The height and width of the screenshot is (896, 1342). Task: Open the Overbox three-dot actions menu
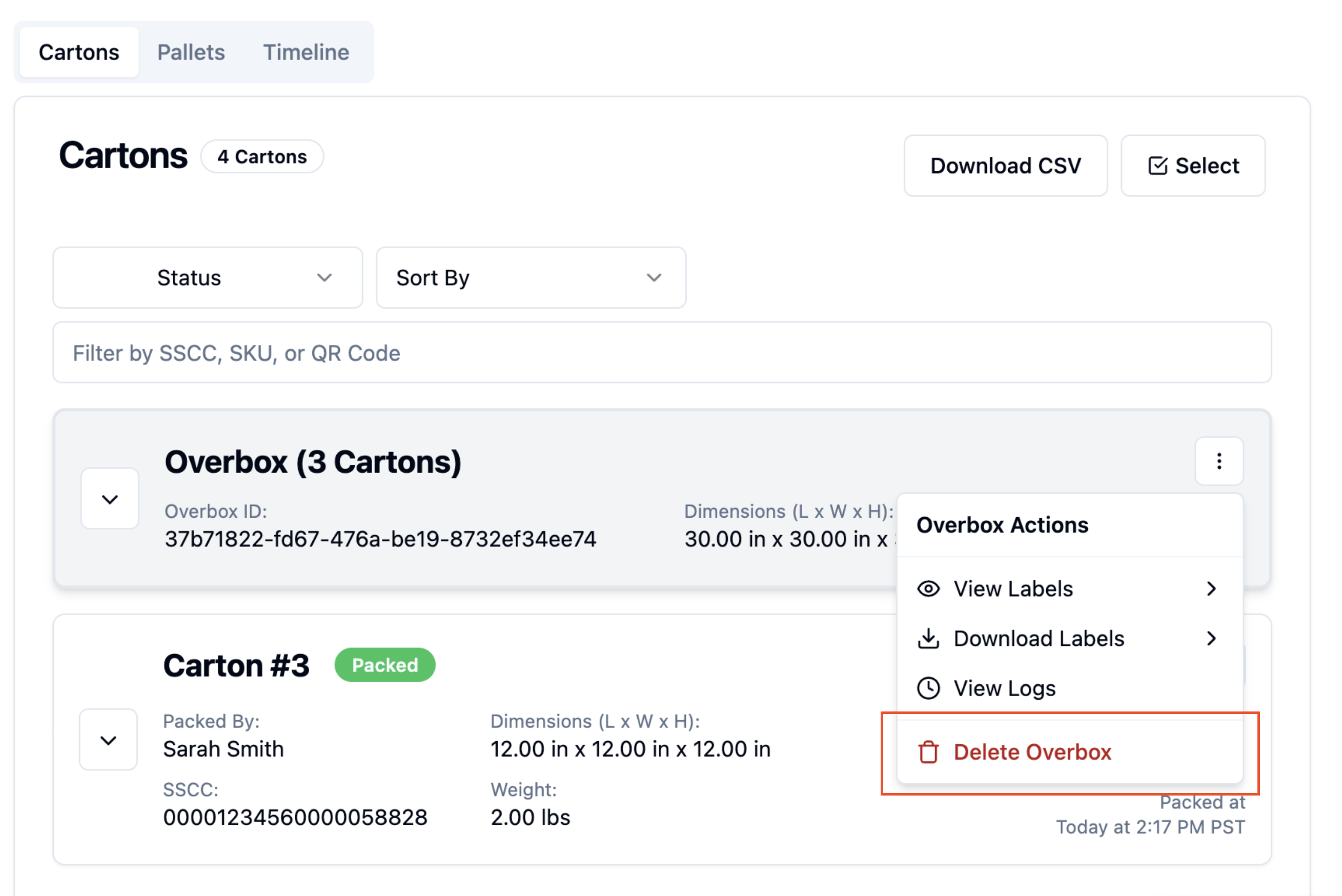pyautogui.click(x=1218, y=461)
